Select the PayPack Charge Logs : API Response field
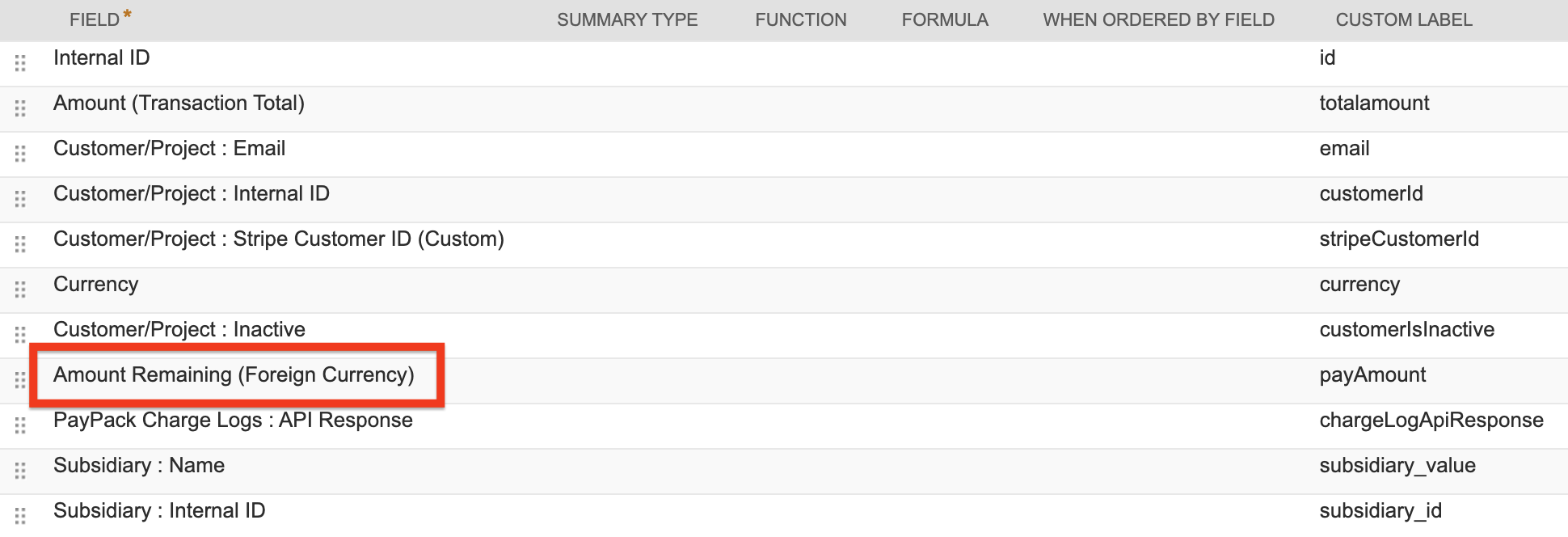Screen dimensions: 1568x537 233,420
